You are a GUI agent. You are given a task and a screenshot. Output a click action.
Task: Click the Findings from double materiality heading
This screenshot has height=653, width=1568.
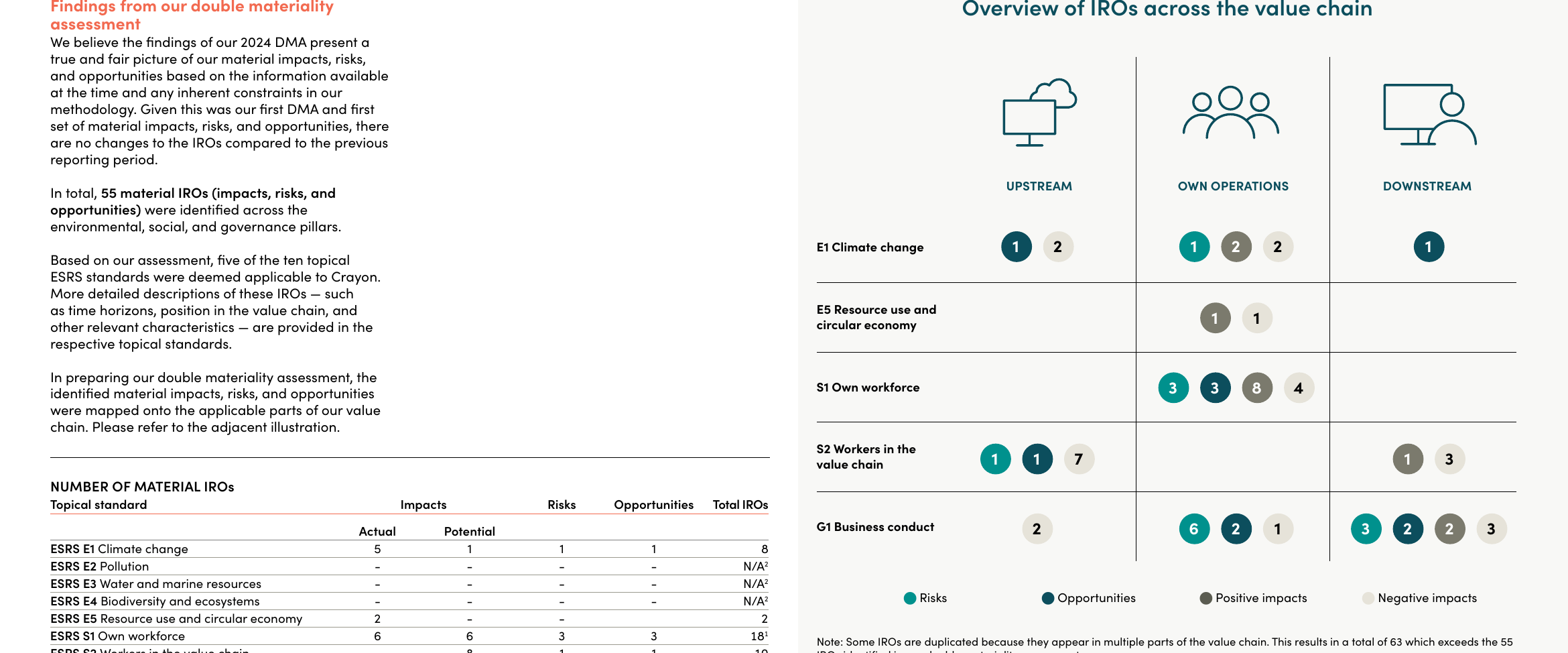192,15
